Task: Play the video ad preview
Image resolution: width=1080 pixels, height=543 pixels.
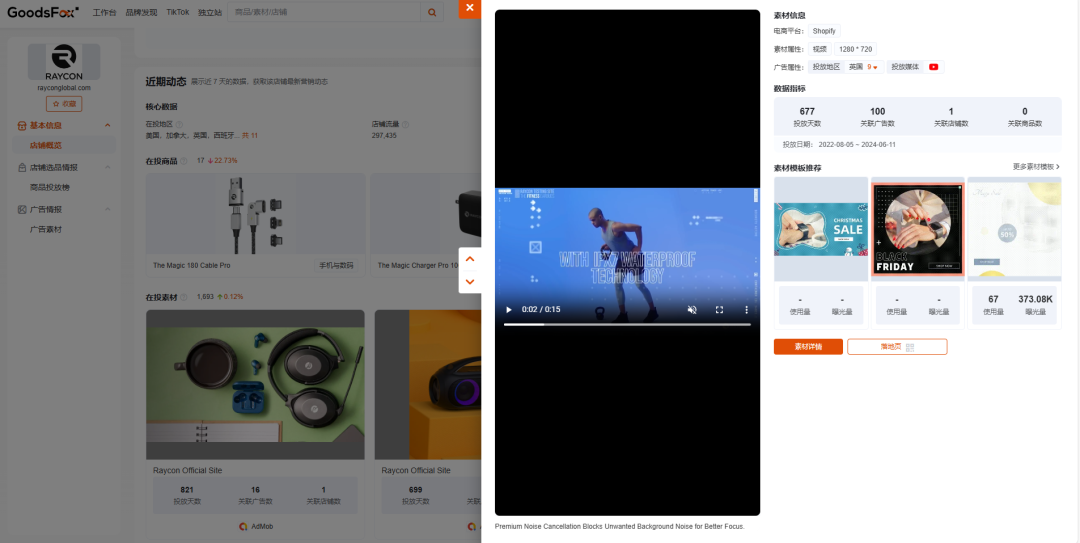Action: click(x=509, y=310)
